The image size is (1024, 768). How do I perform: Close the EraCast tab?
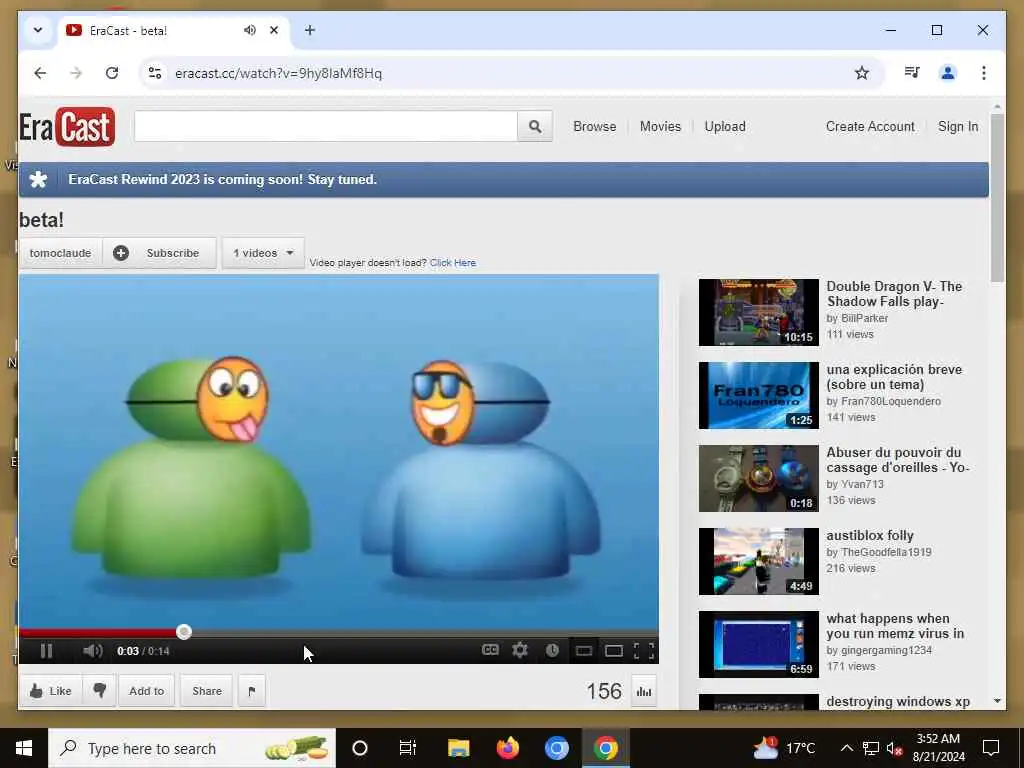tap(274, 30)
